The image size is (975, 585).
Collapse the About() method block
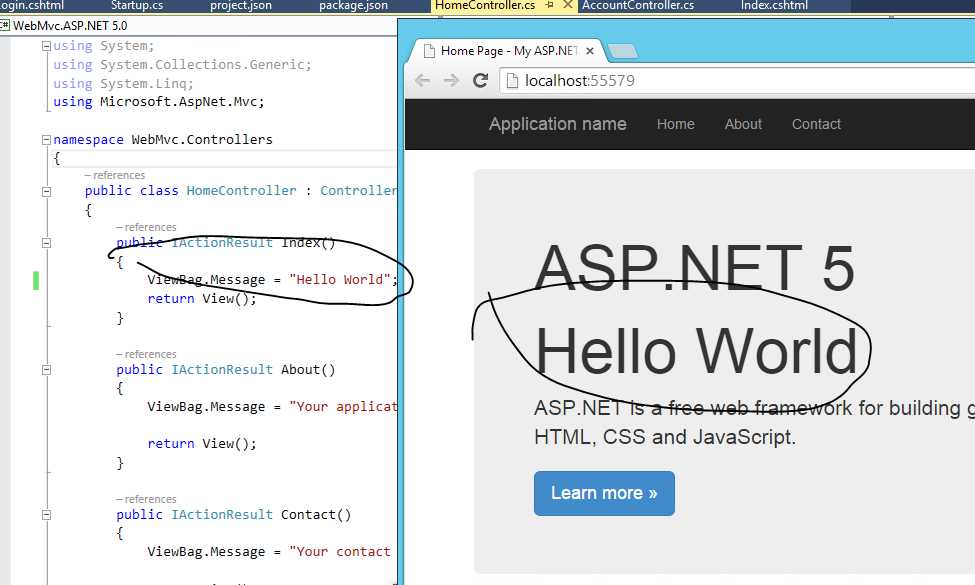pos(46,370)
